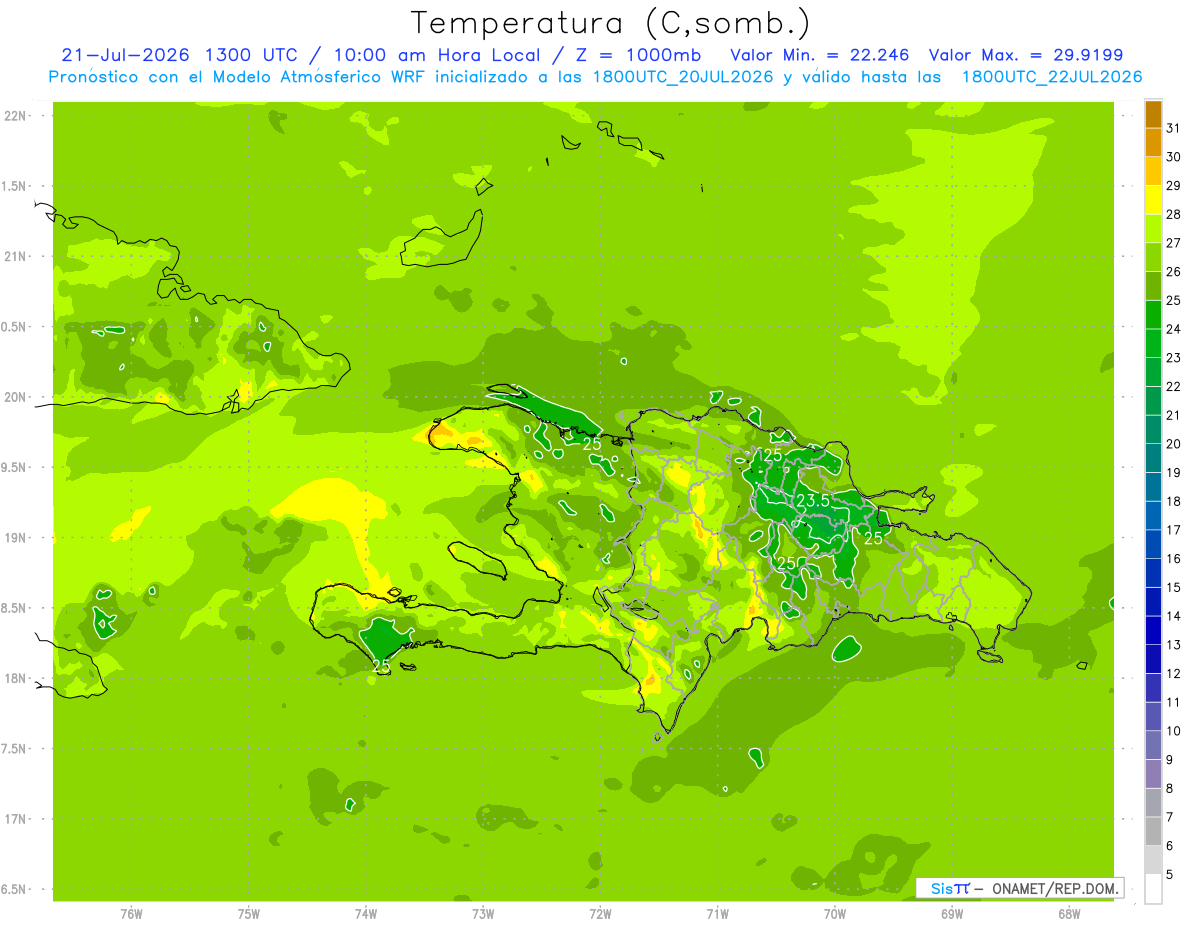
Task: Click latitude label '9.5N'
Action: click(x=14, y=468)
